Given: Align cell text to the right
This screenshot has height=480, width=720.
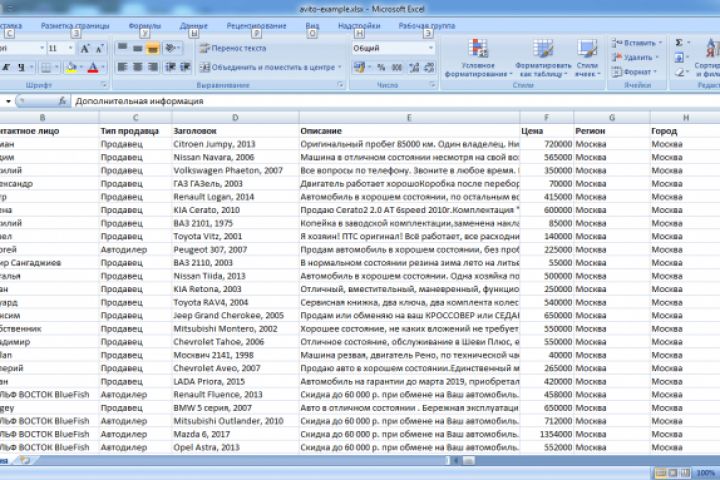Looking at the screenshot, I should coord(152,67).
